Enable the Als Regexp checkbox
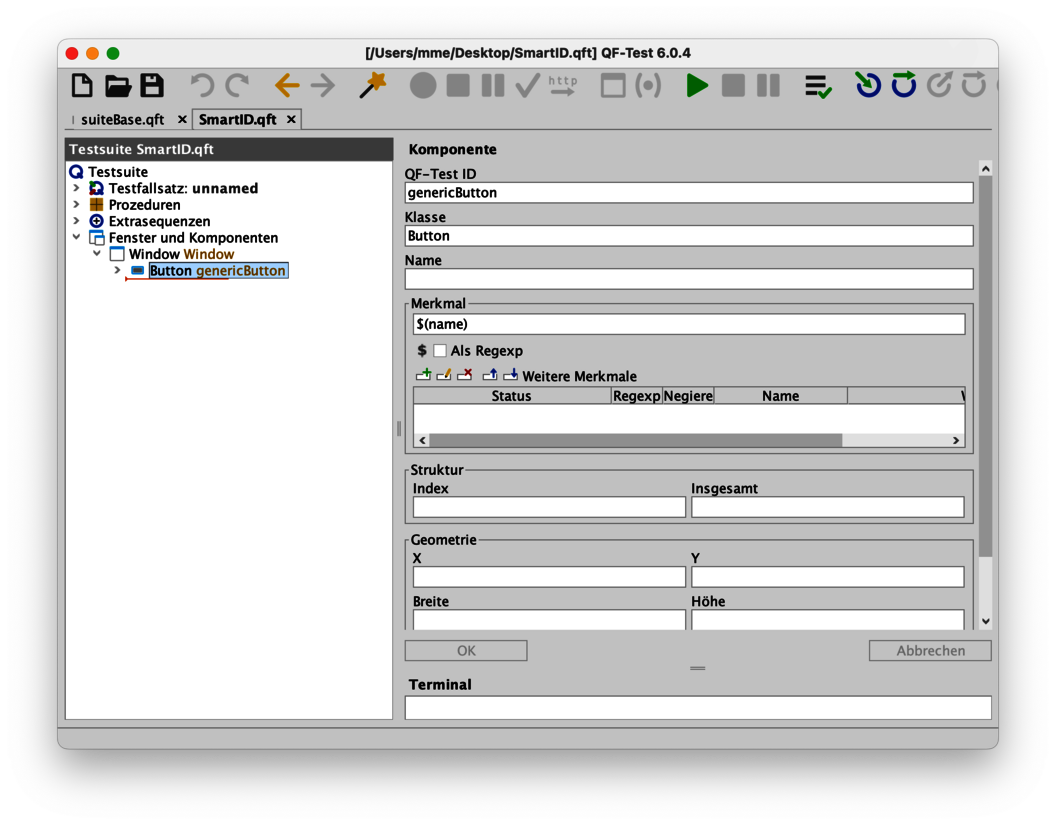Image resolution: width=1056 pixels, height=825 pixels. click(x=440, y=351)
